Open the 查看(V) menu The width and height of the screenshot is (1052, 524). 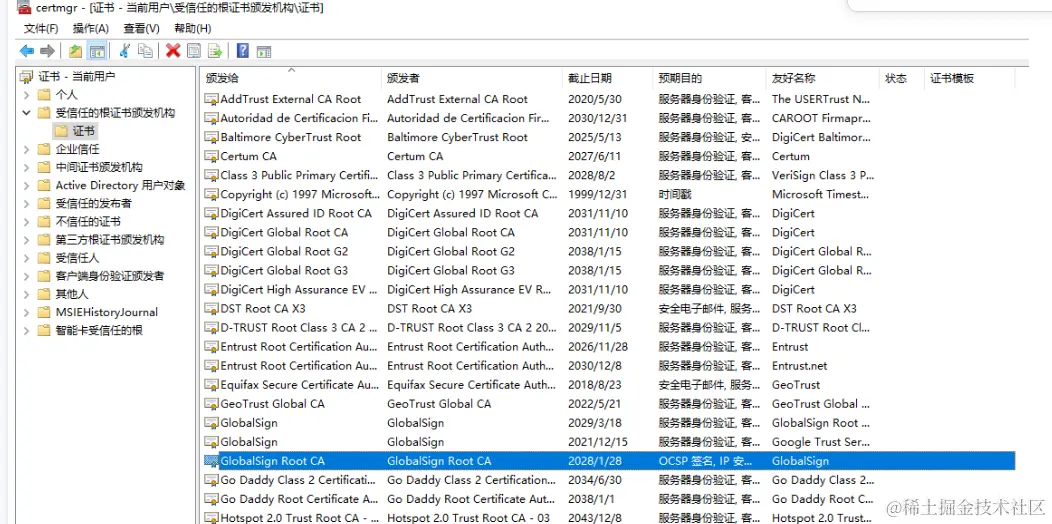[142, 28]
